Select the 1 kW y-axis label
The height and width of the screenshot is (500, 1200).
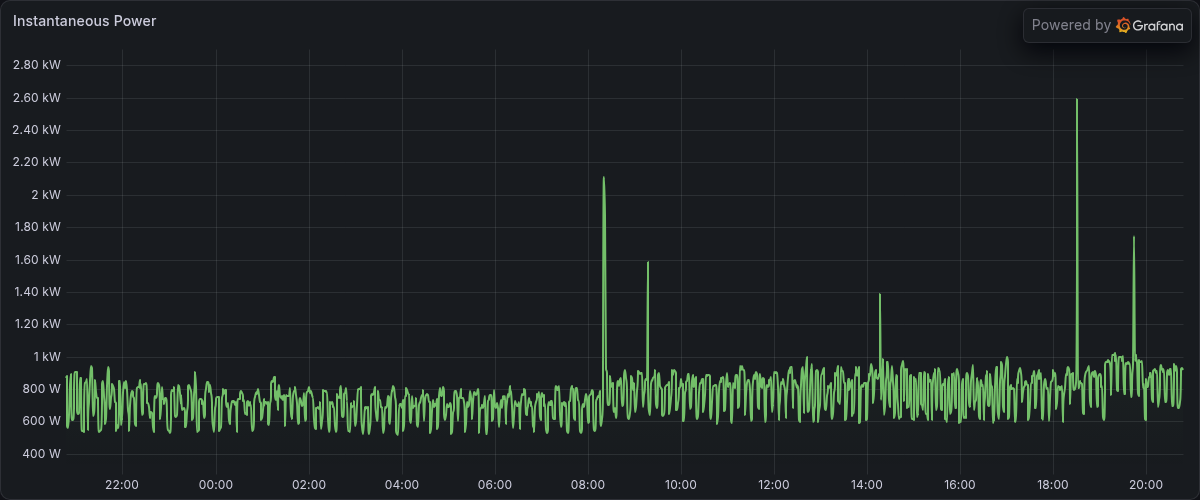point(47,357)
